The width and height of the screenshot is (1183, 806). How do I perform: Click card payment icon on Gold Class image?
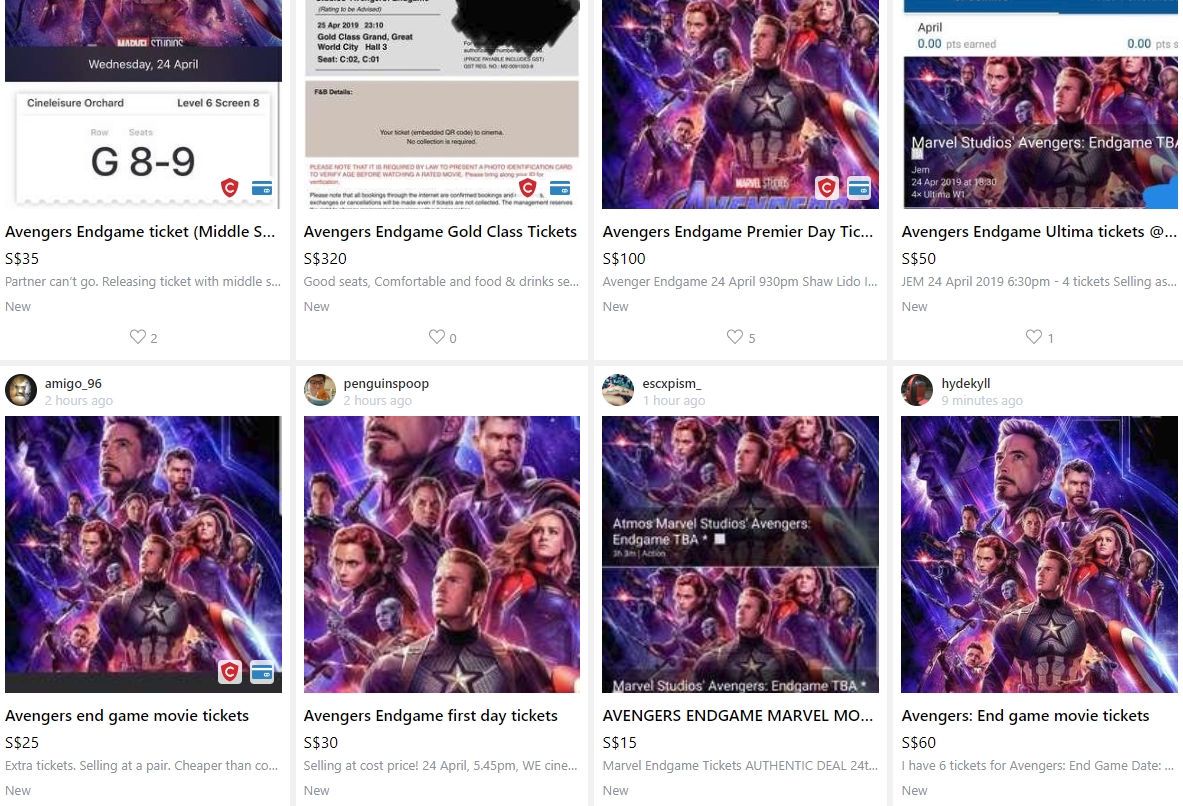point(560,188)
